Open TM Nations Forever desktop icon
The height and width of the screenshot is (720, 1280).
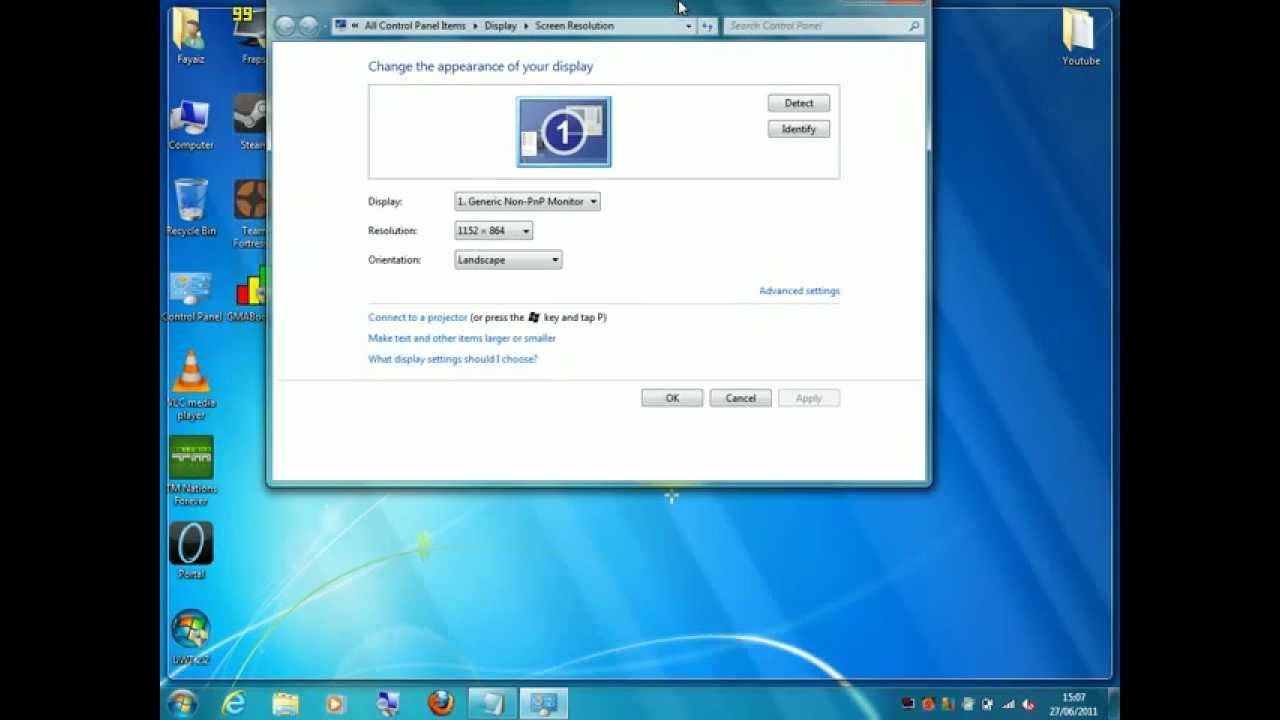coord(191,471)
